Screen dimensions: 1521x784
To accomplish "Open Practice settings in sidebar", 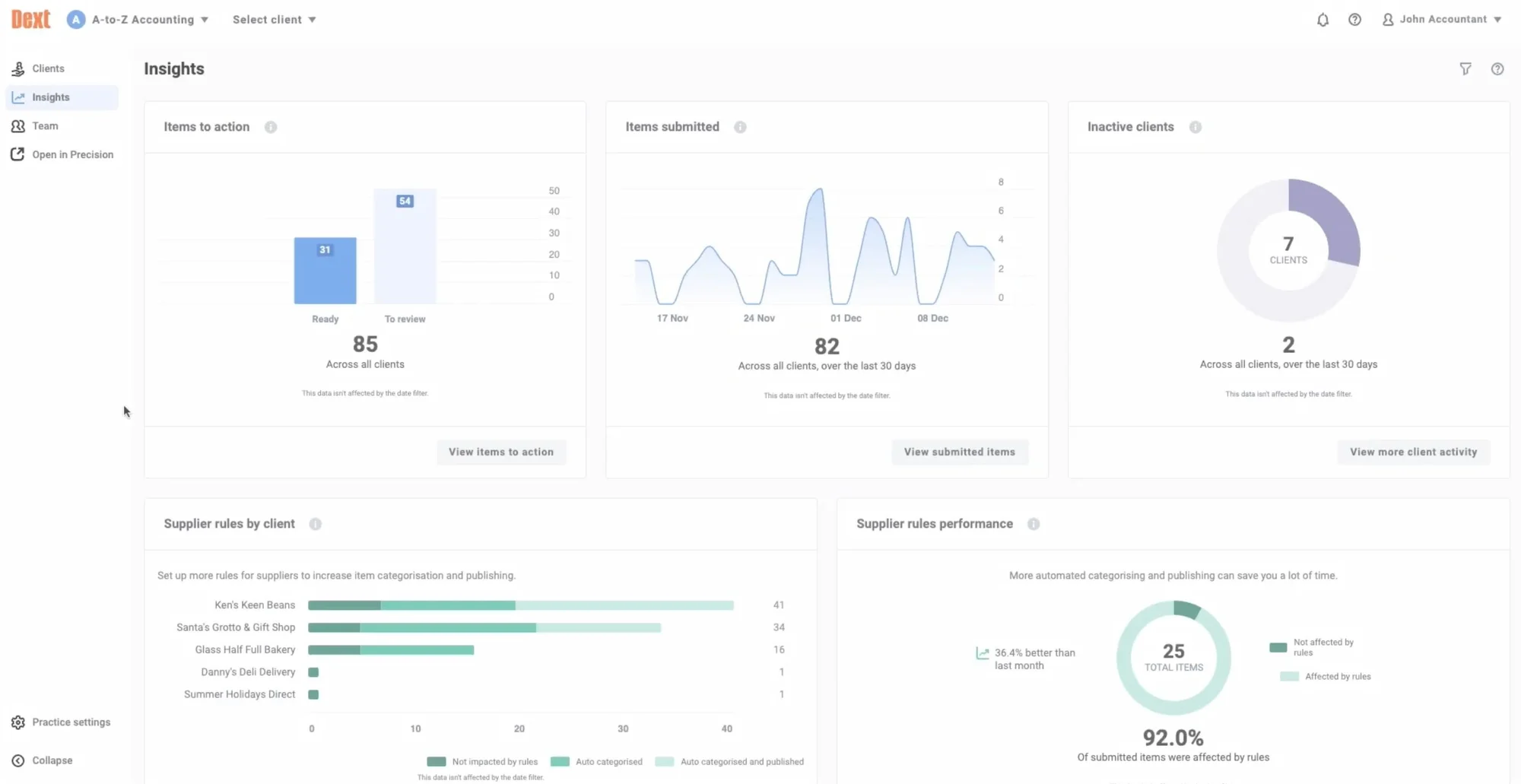I will point(71,722).
